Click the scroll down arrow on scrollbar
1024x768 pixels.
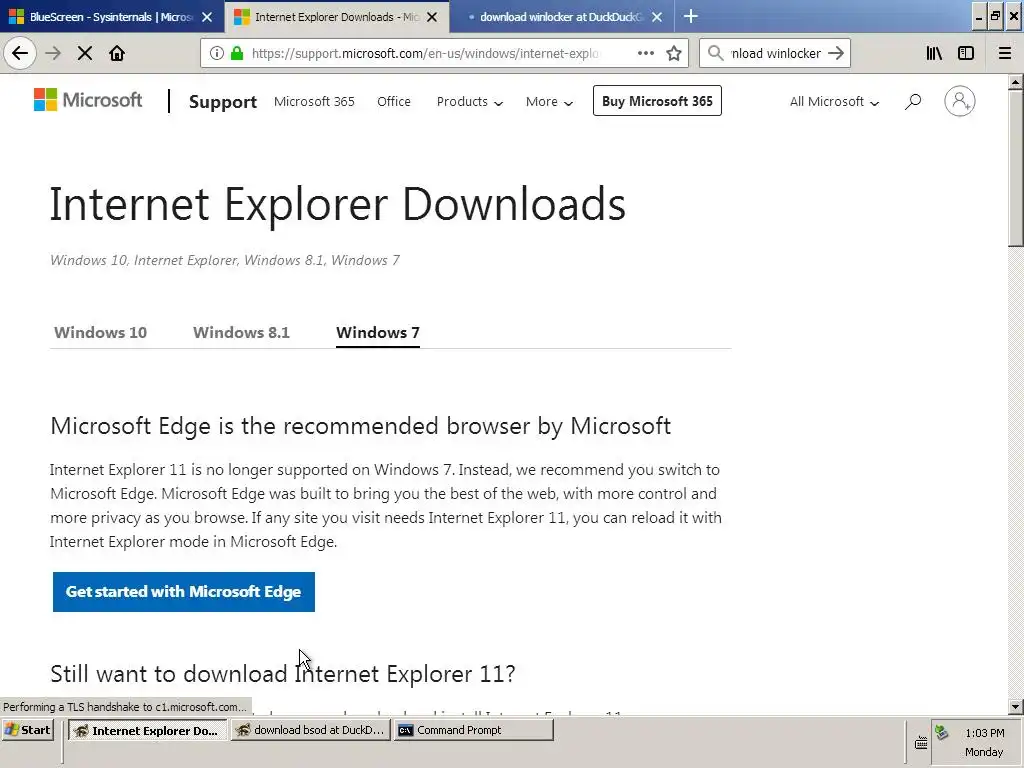[x=1015, y=707]
